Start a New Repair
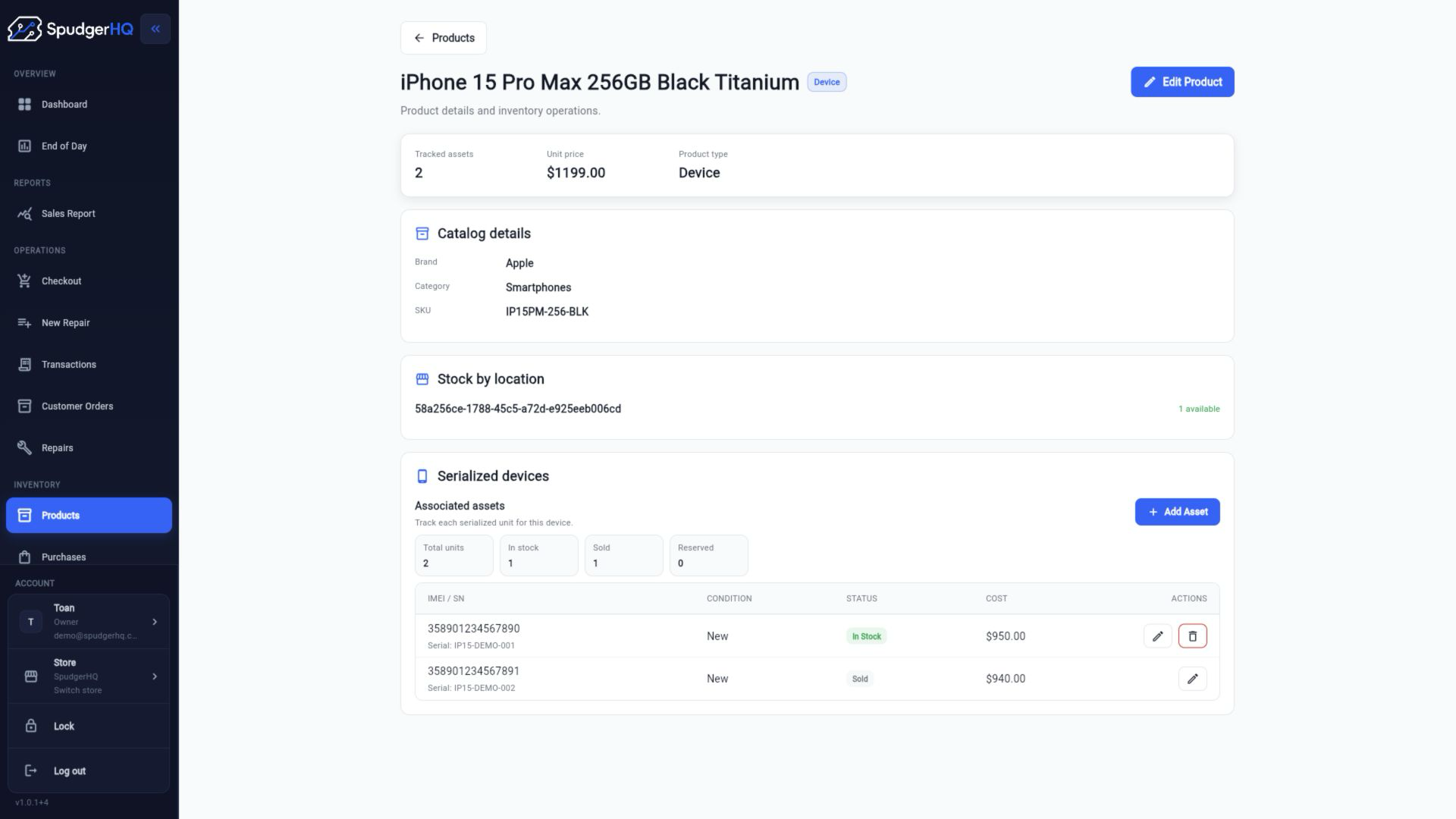The image size is (1456, 819). coord(89,322)
